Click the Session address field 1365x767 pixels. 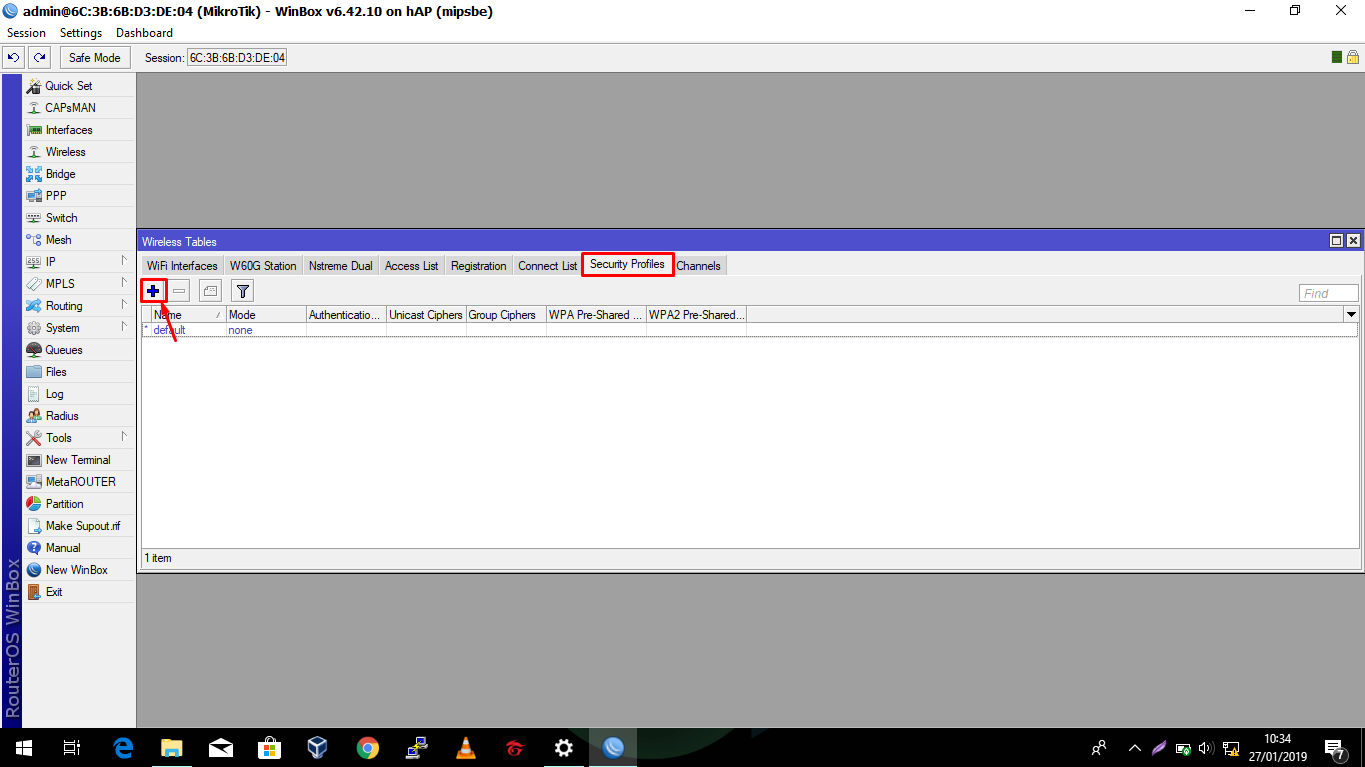(237, 58)
